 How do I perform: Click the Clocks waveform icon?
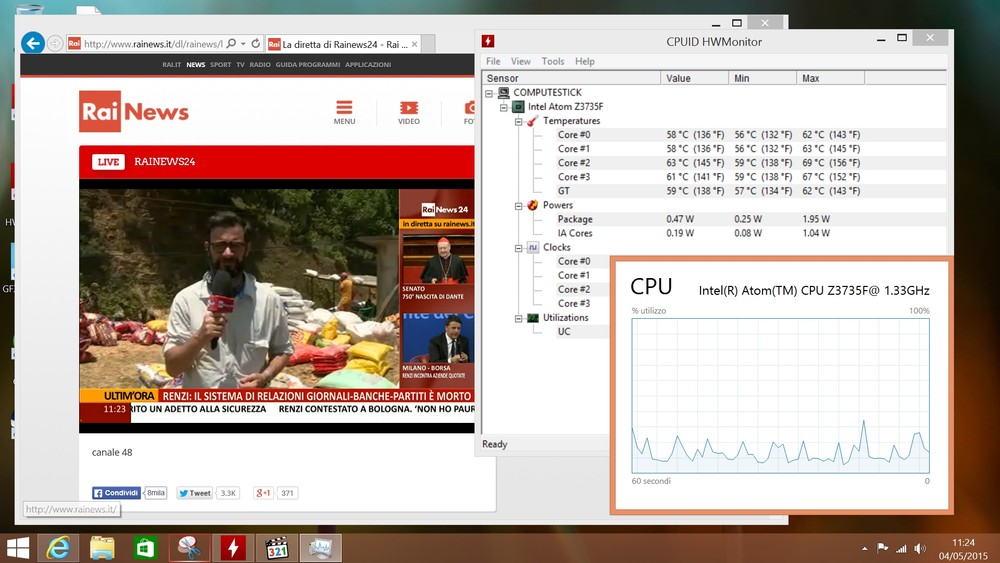(533, 247)
